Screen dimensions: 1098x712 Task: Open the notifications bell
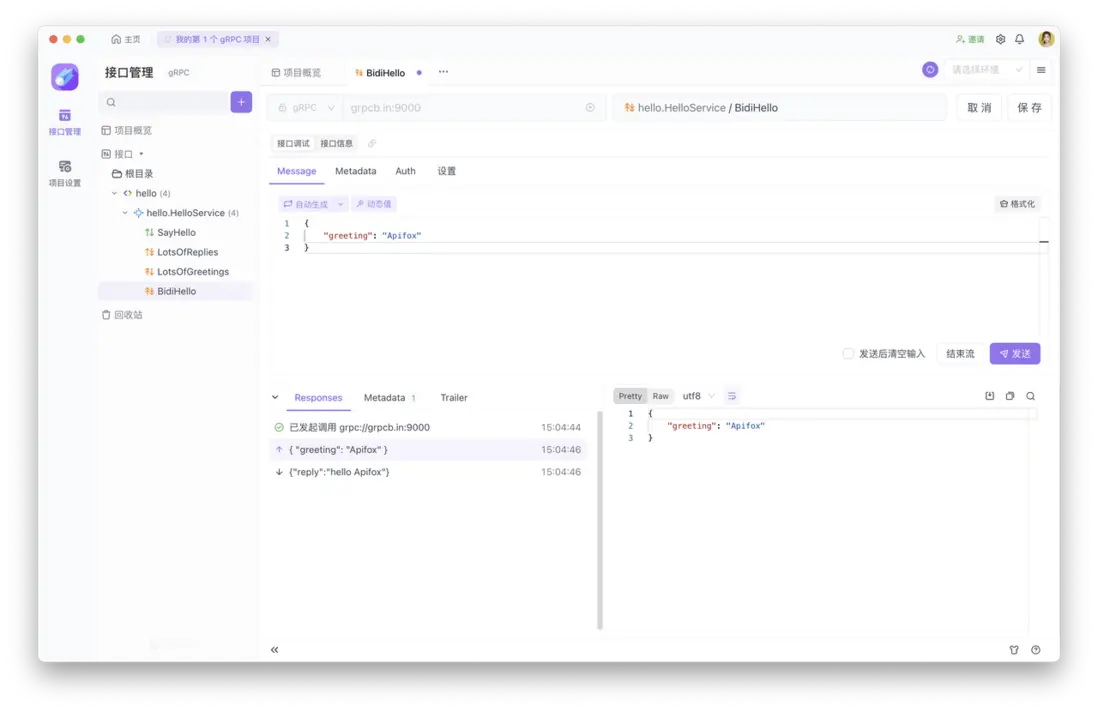[1020, 39]
